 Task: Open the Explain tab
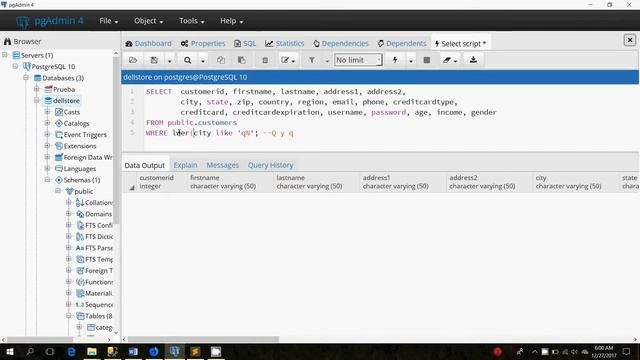pos(185,165)
